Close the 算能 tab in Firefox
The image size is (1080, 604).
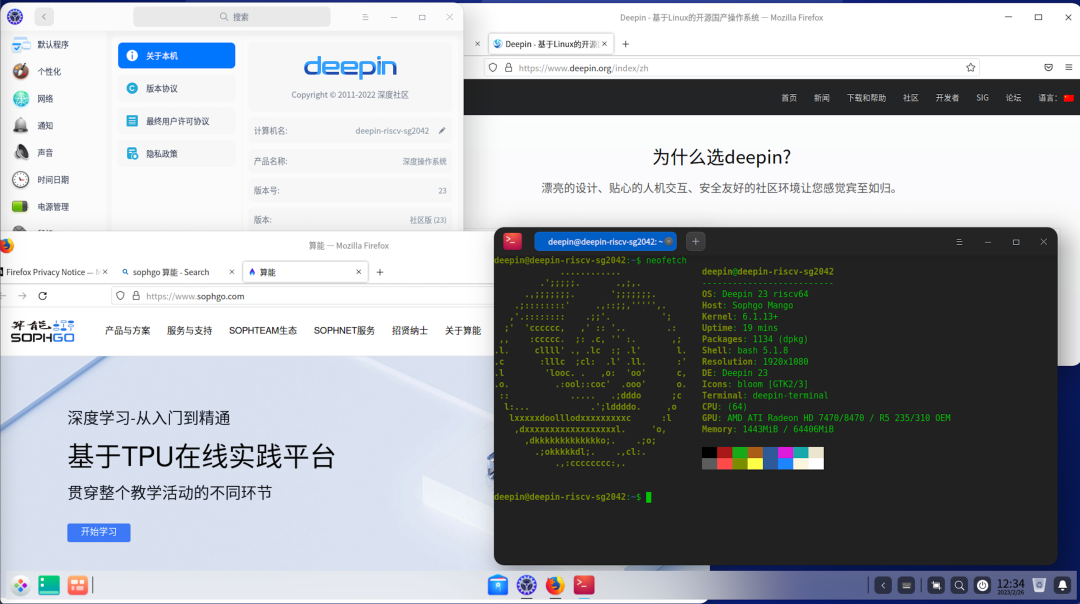click(x=358, y=272)
